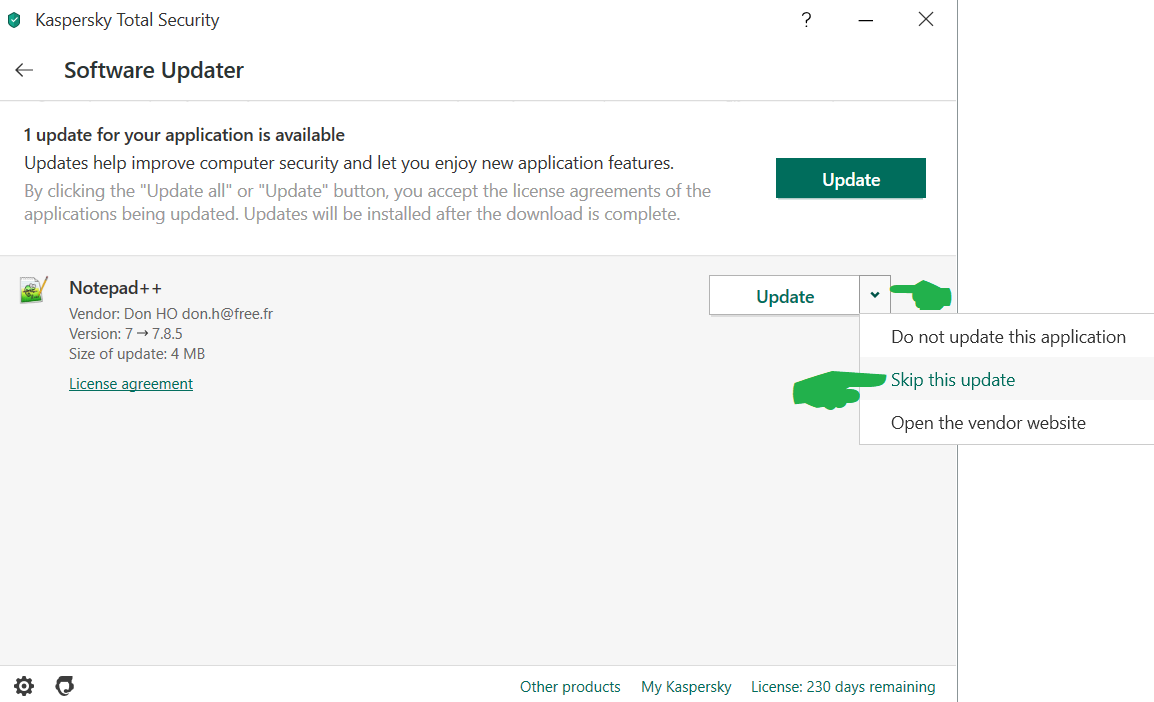Screen dimensions: 1154x702
Task: Close the Kaspersky Total Security window
Action: [x=926, y=20]
